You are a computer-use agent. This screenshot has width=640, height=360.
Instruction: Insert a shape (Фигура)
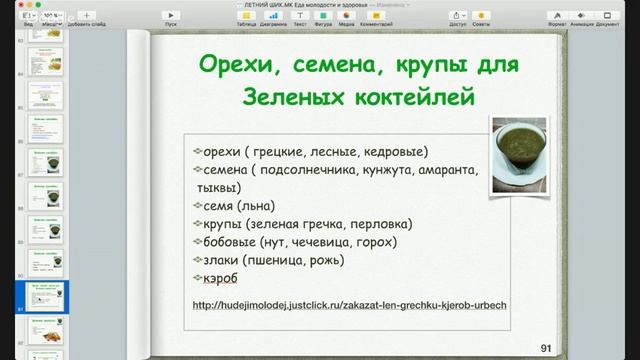[323, 16]
